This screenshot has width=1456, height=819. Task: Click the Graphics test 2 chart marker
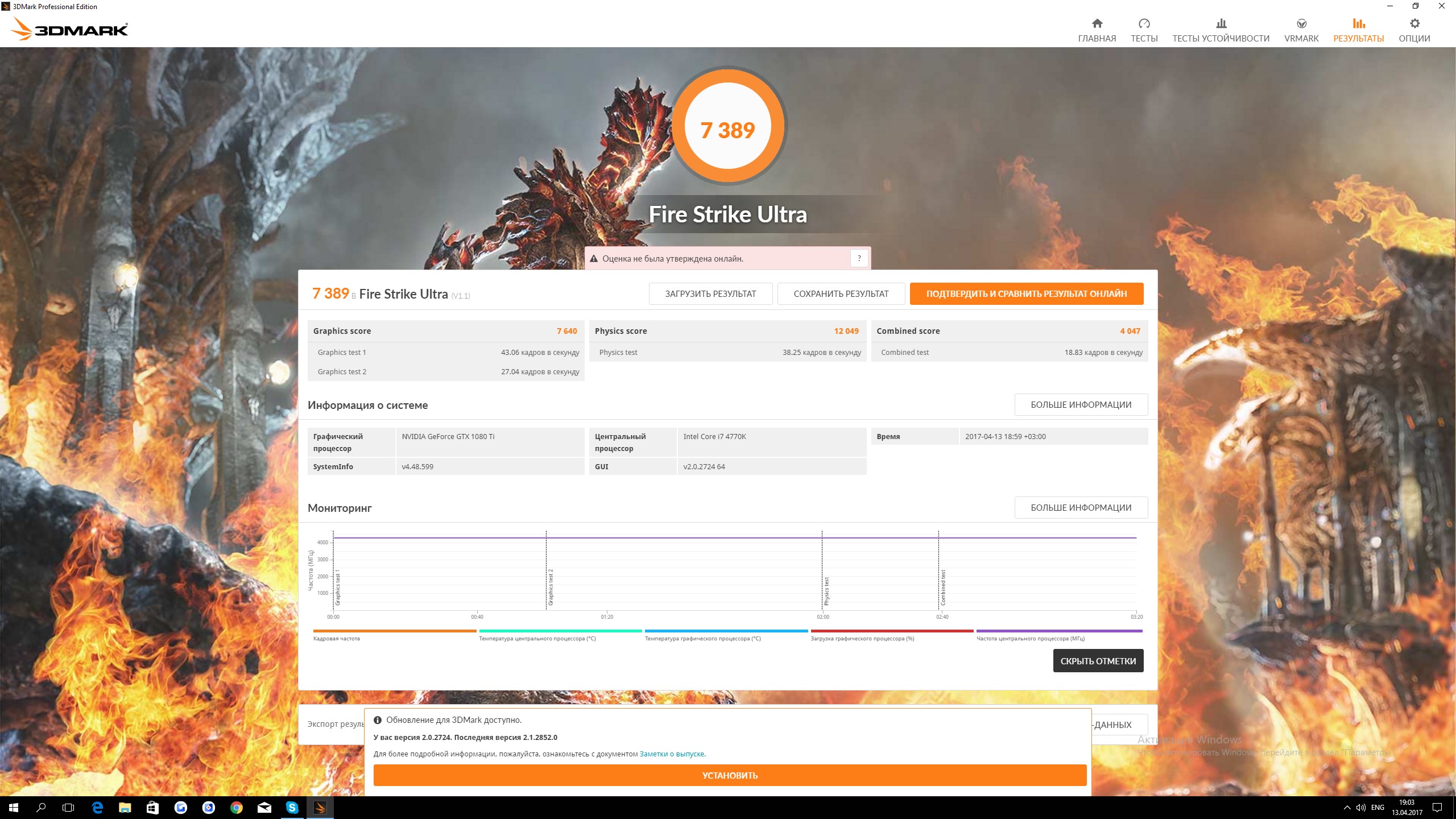pyautogui.click(x=550, y=587)
